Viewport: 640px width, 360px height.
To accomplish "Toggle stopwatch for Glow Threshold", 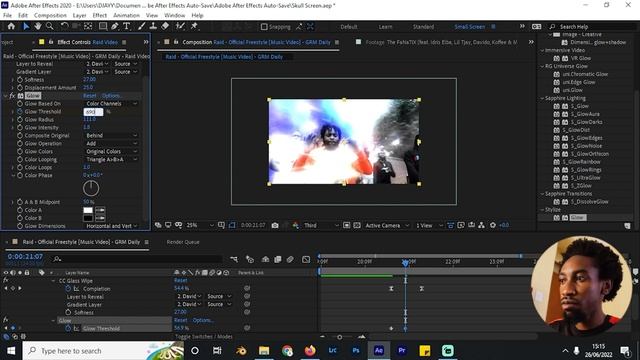I will pos(20,111).
